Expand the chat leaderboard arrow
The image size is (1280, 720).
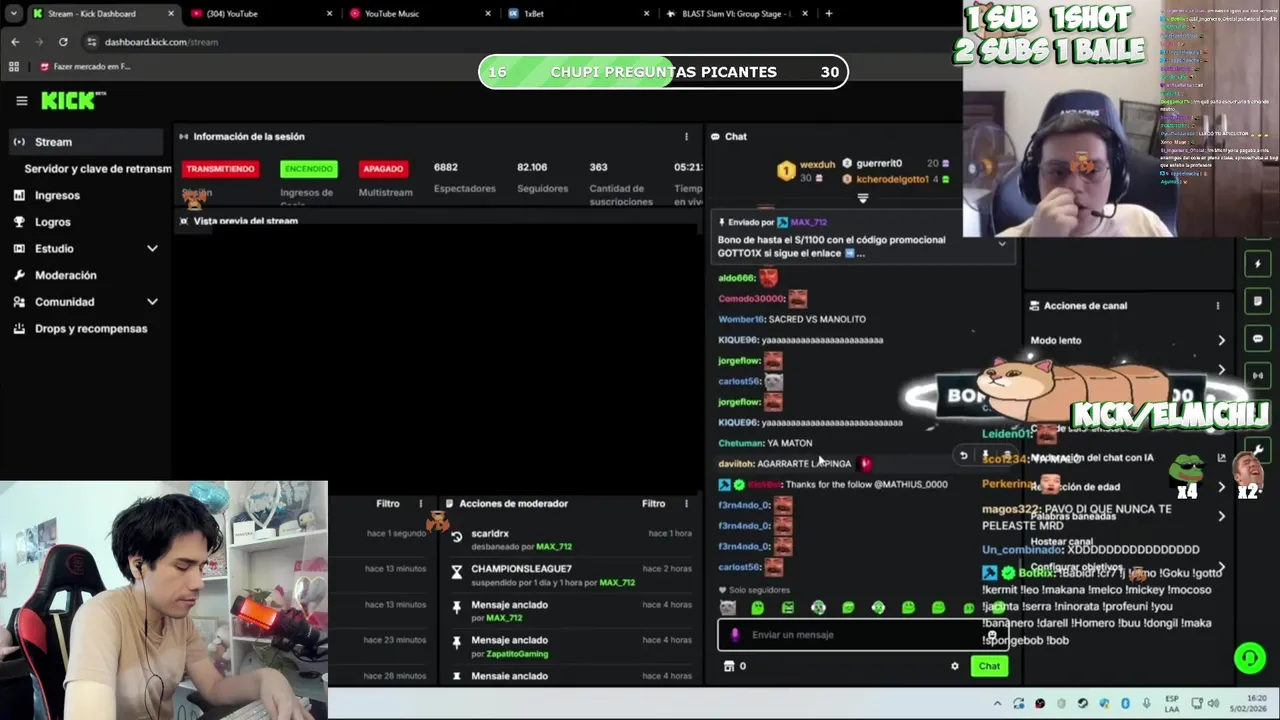point(863,198)
